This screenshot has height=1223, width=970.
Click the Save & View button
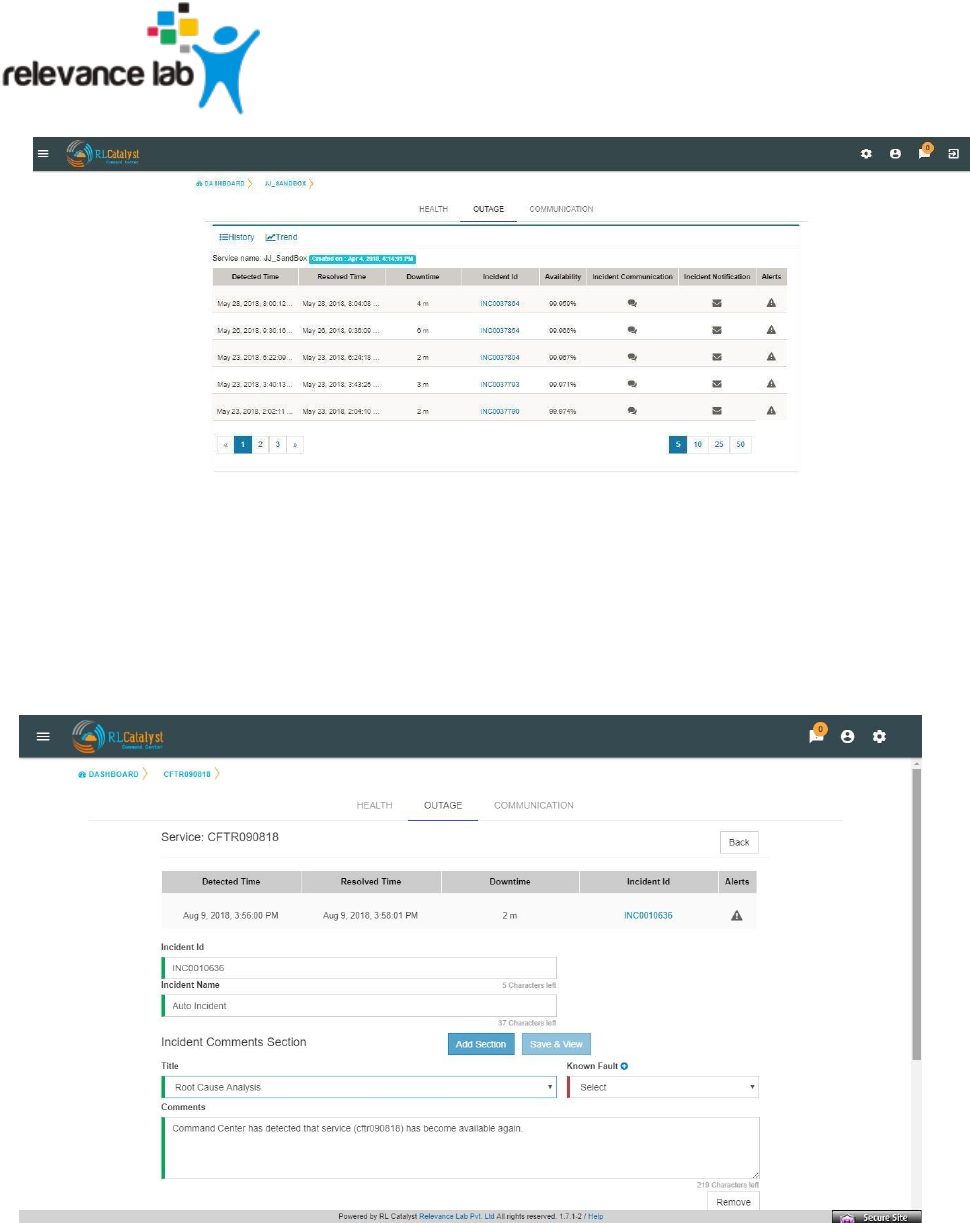(x=556, y=1044)
